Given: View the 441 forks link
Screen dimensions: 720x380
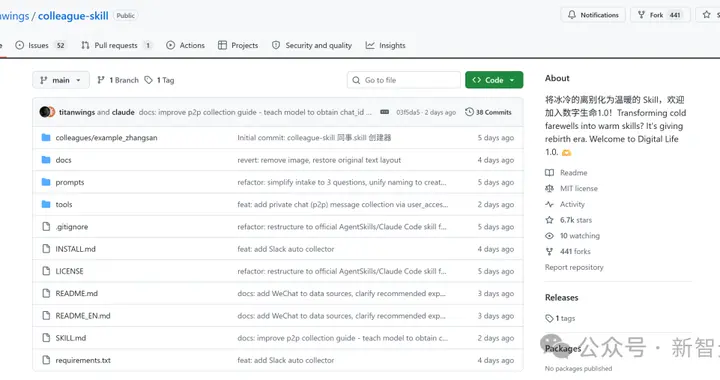Looking at the screenshot, I should (568, 251).
